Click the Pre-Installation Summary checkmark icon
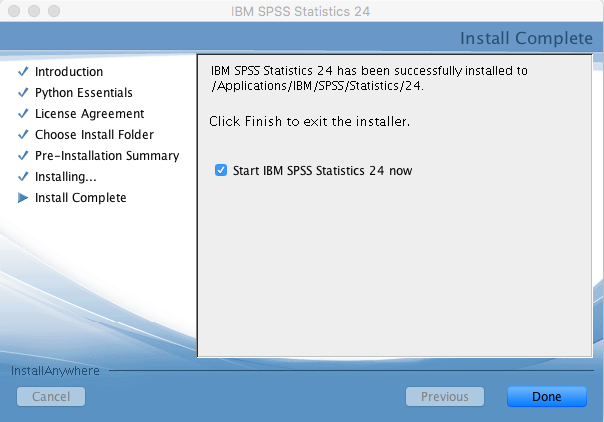Viewport: 604px width, 422px height. pyautogui.click(x=23, y=155)
